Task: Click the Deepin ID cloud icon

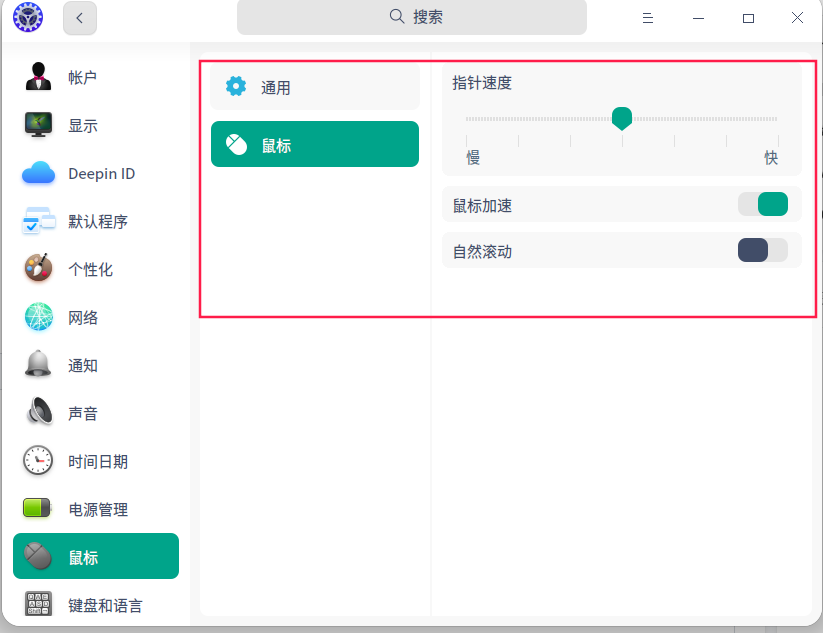Action: [38, 173]
